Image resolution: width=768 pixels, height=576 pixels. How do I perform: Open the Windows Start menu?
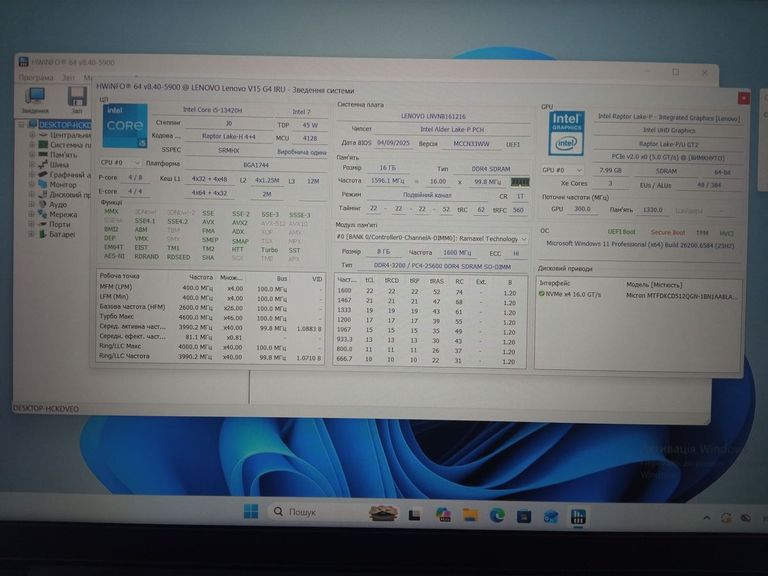[251, 511]
